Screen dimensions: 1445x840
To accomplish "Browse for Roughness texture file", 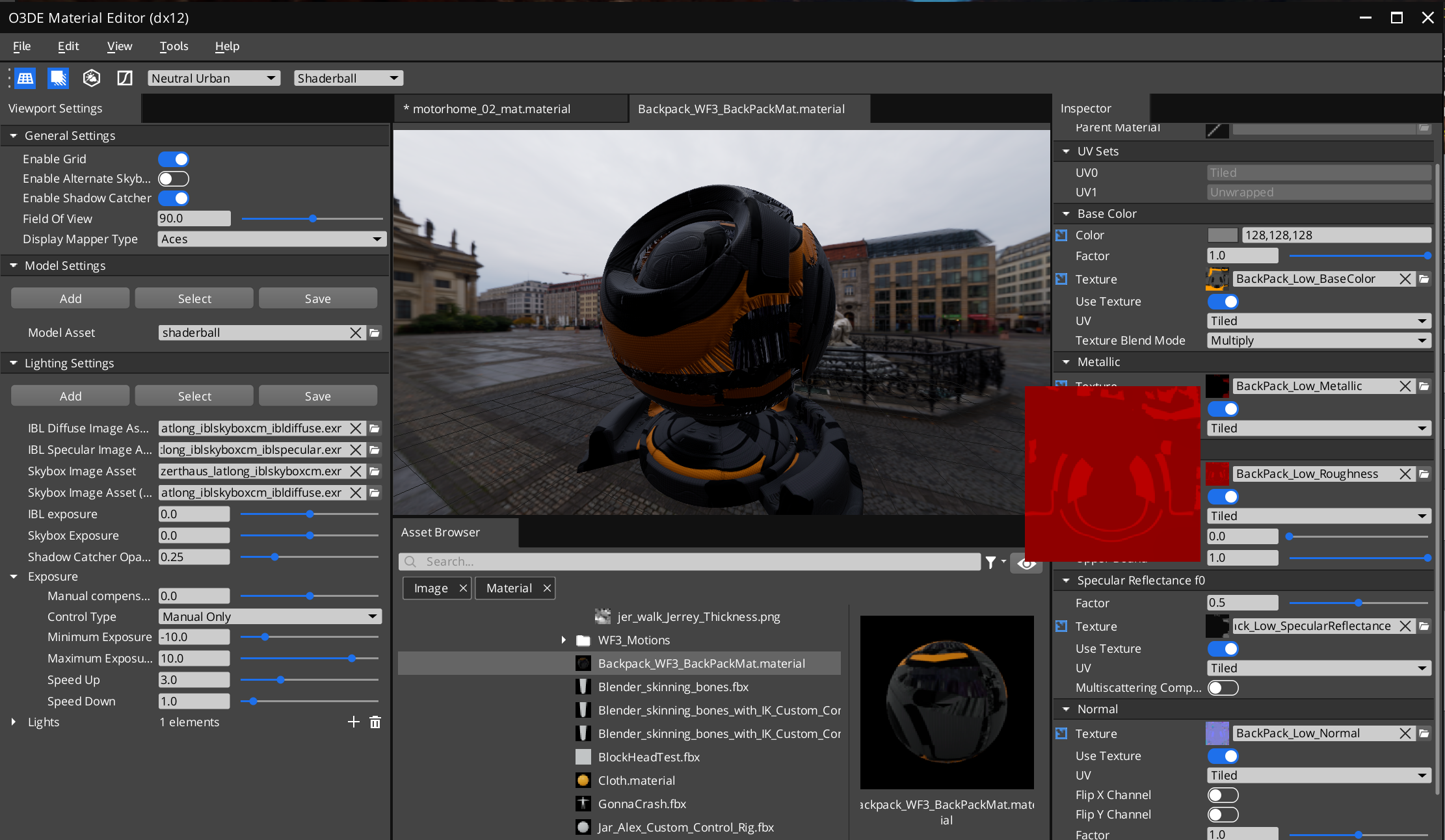I will (1424, 474).
